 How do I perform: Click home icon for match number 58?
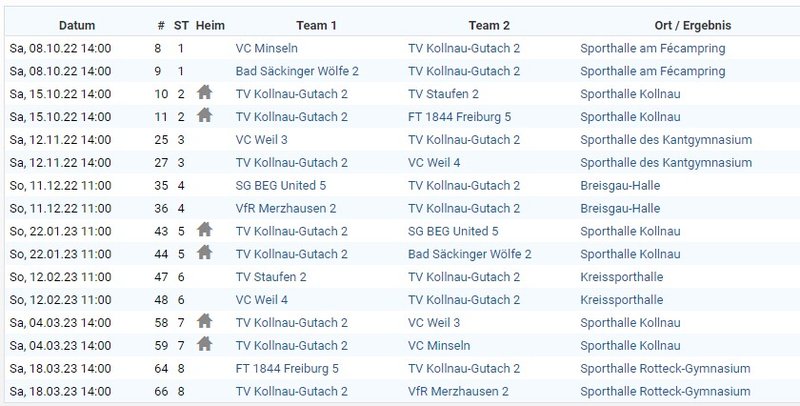coord(205,321)
